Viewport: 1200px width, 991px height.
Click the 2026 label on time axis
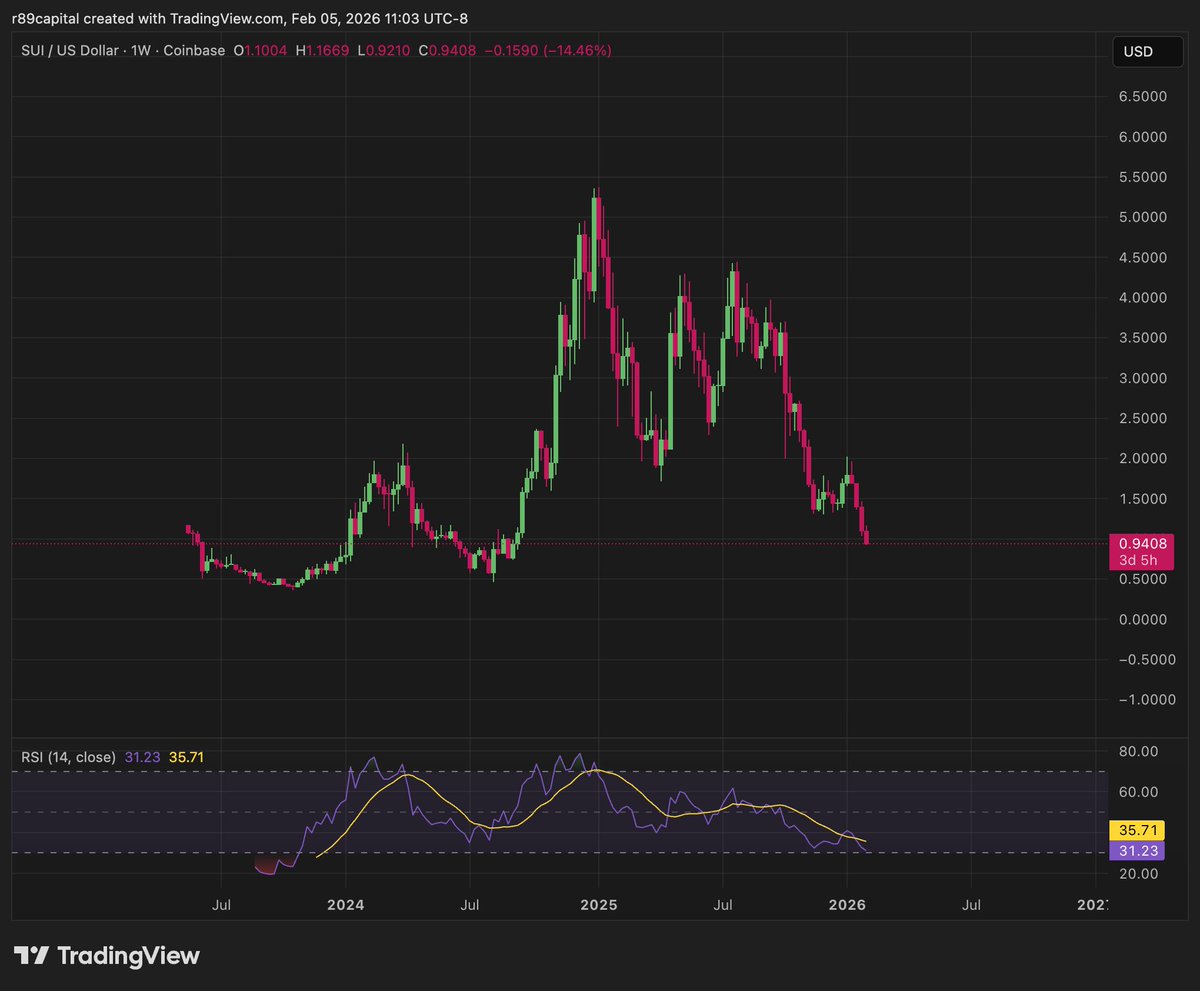(x=846, y=905)
